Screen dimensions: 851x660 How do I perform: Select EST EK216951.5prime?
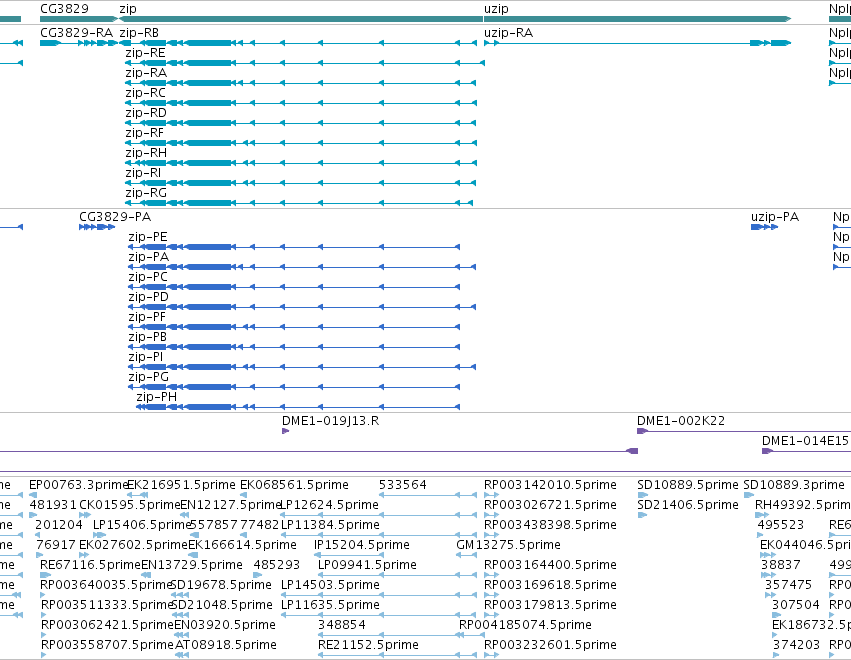(x=181, y=485)
